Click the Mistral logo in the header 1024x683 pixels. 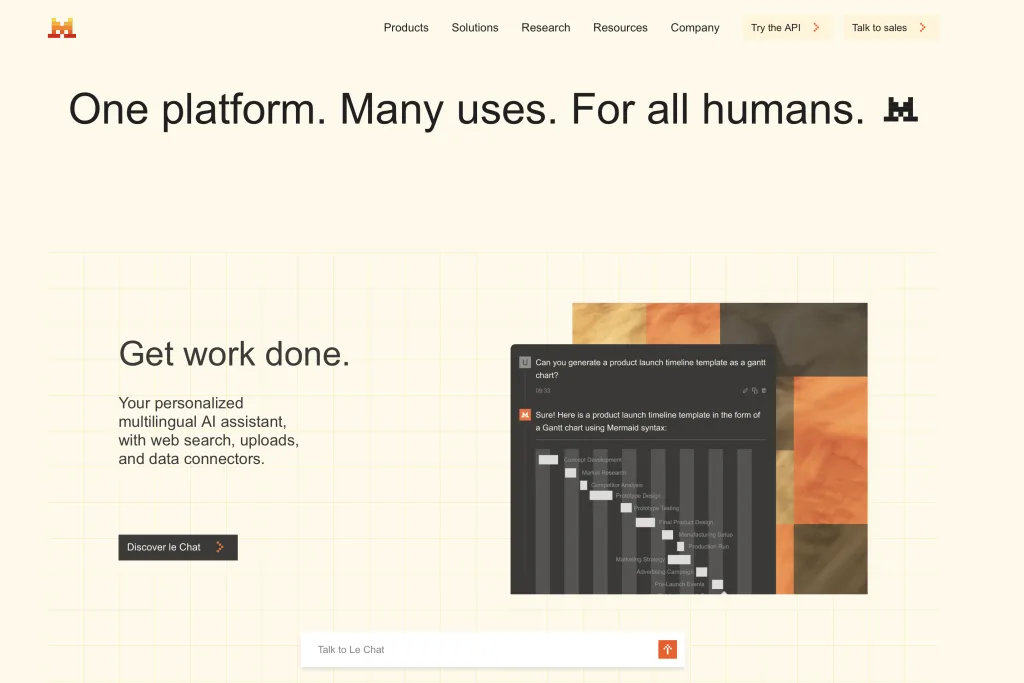(x=62, y=28)
